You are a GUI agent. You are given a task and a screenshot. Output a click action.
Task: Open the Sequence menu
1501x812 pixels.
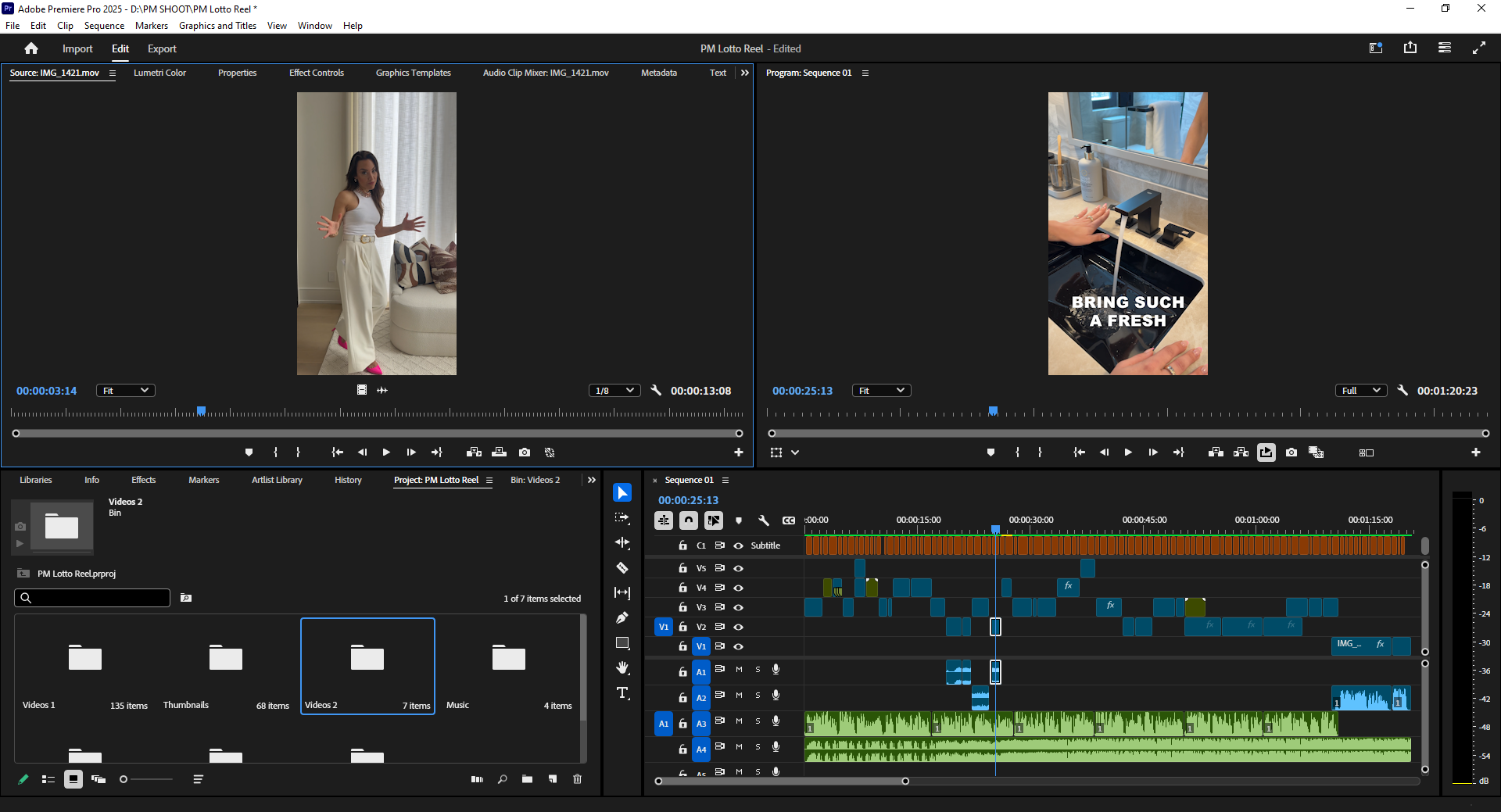pyautogui.click(x=104, y=26)
